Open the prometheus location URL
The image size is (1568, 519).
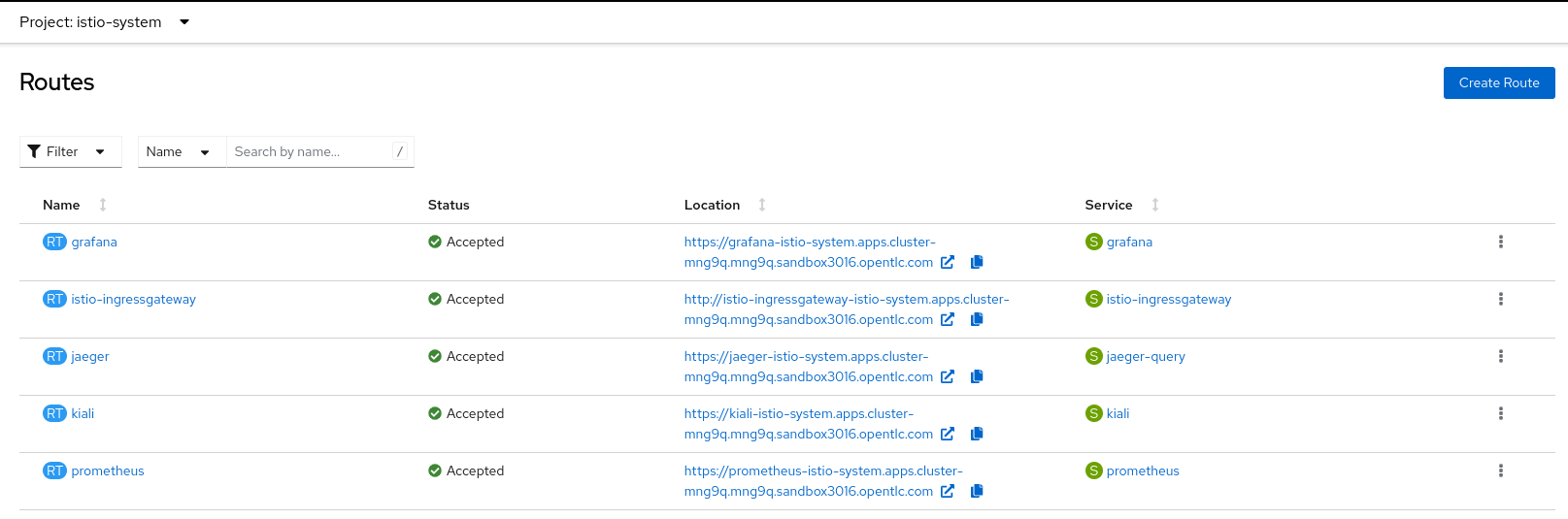(823, 481)
